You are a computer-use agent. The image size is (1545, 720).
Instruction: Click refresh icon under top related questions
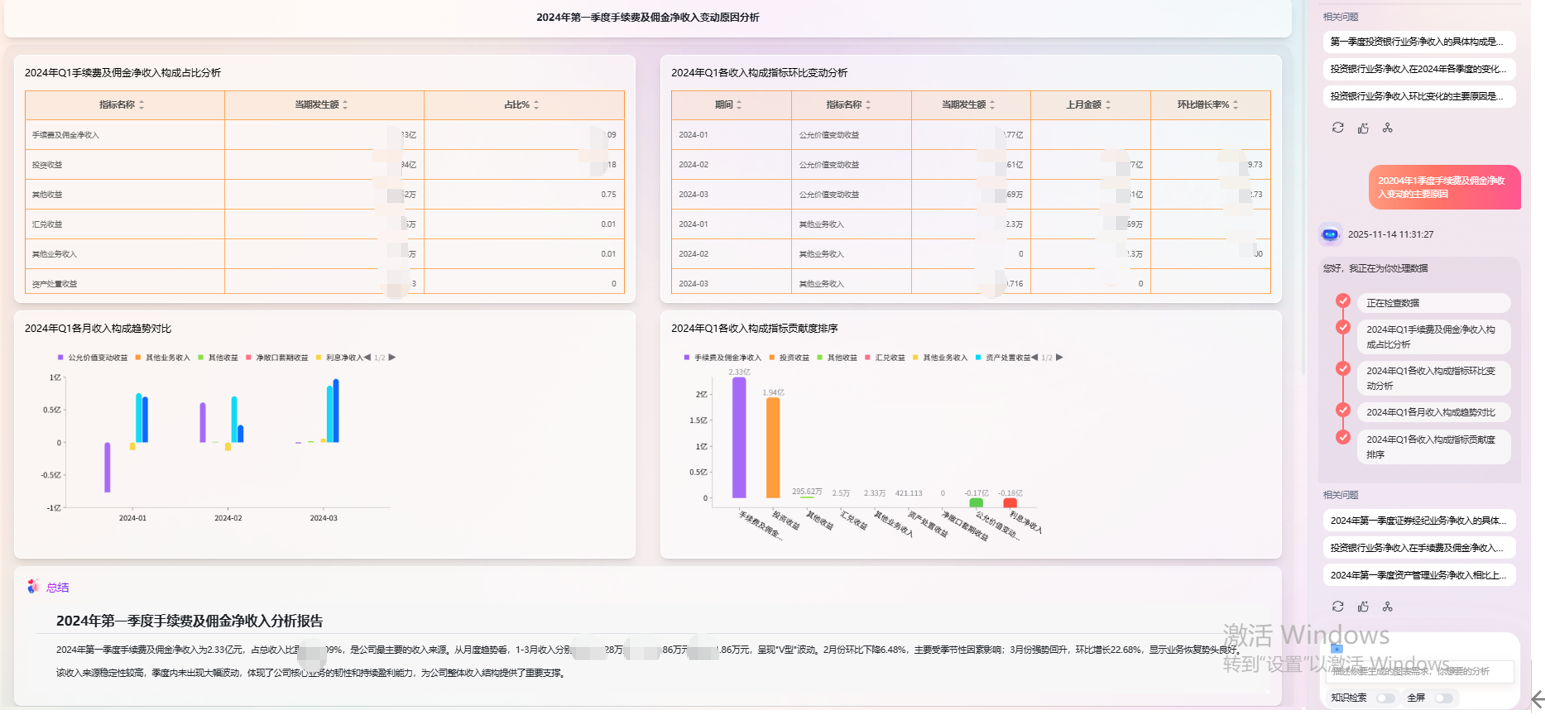(x=1338, y=127)
